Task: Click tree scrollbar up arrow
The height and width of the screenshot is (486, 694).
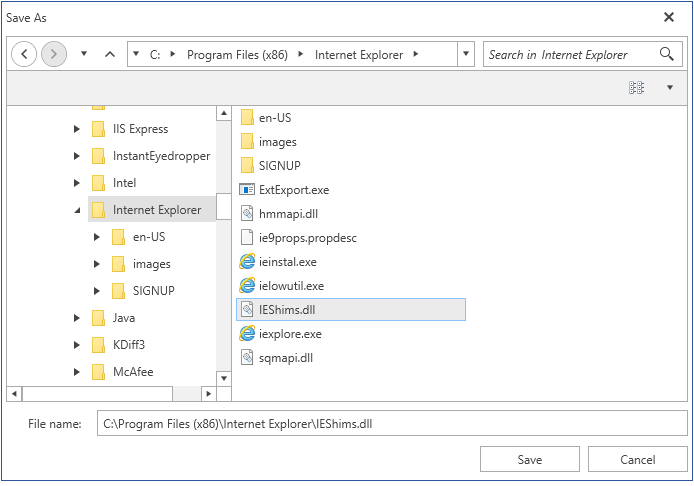Action: 224,113
